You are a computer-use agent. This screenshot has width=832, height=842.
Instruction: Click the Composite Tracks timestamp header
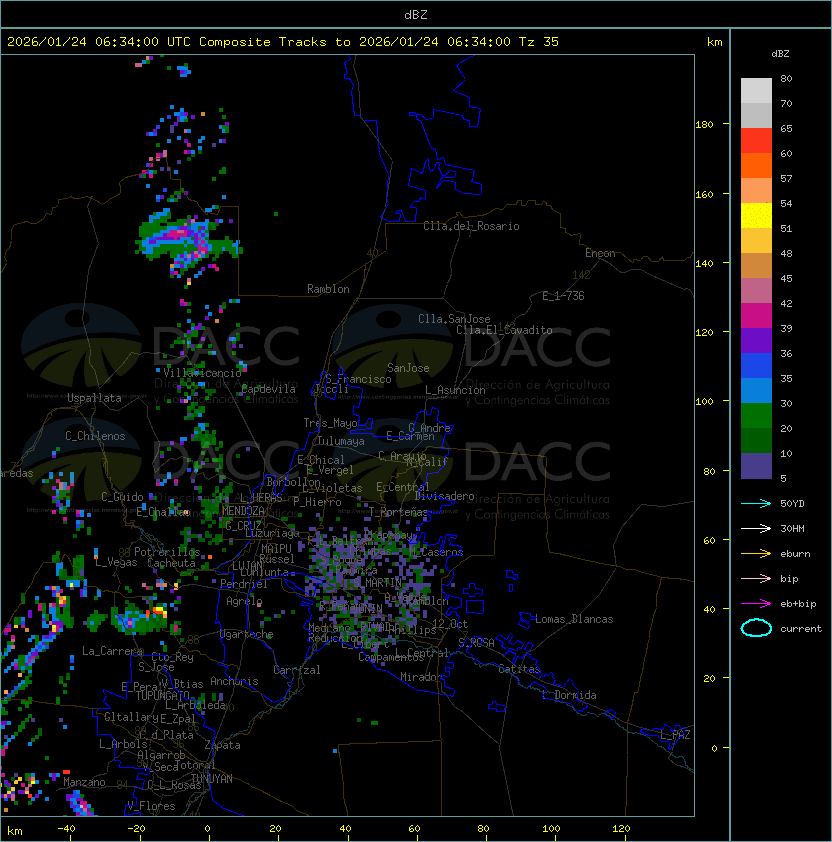283,42
